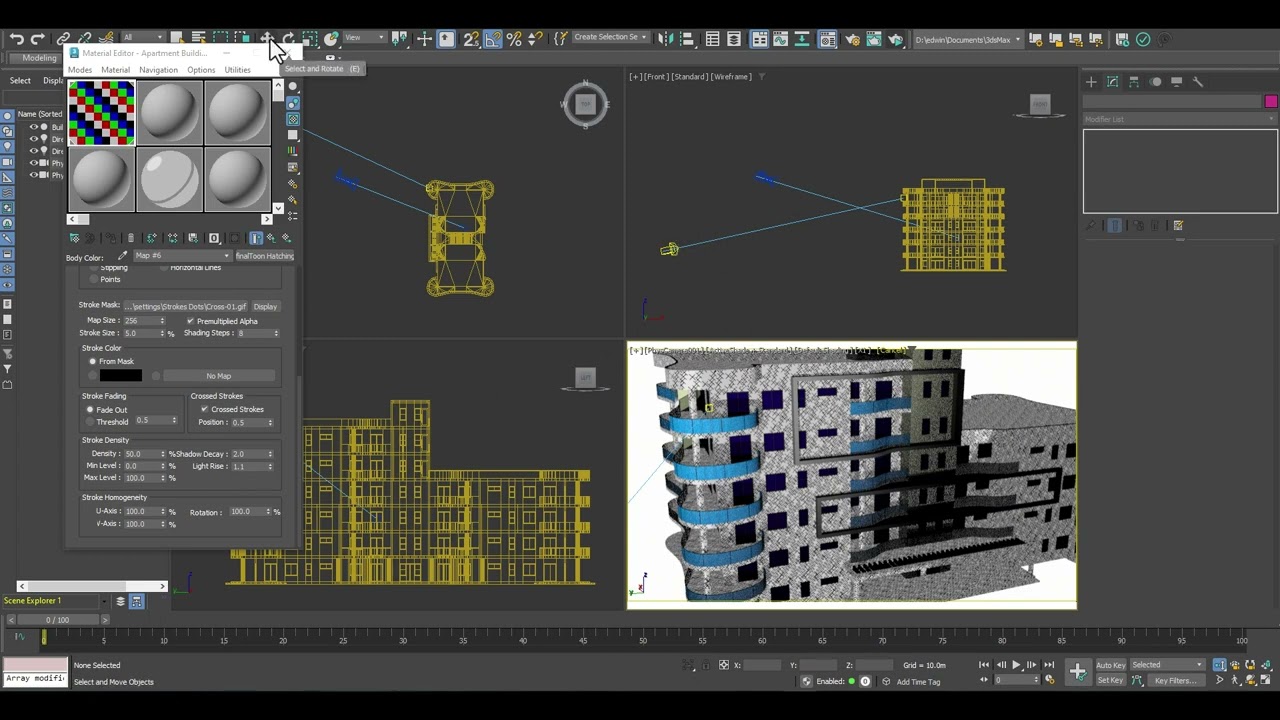This screenshot has width=1280, height=720.
Task: Select Fade Out radio button
Action: click(x=89, y=410)
